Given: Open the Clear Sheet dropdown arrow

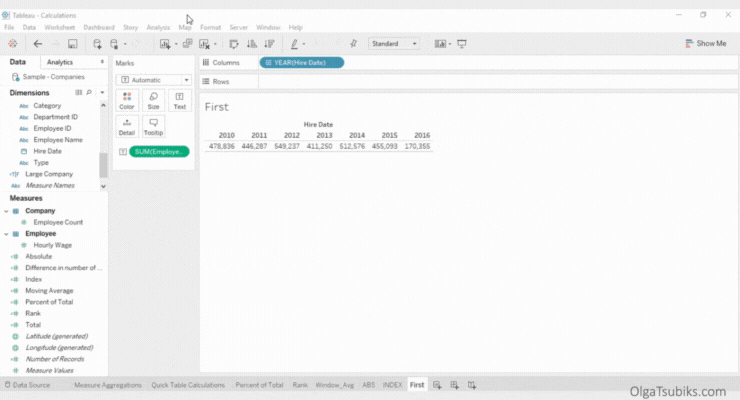Looking at the screenshot, I should (x=215, y=44).
